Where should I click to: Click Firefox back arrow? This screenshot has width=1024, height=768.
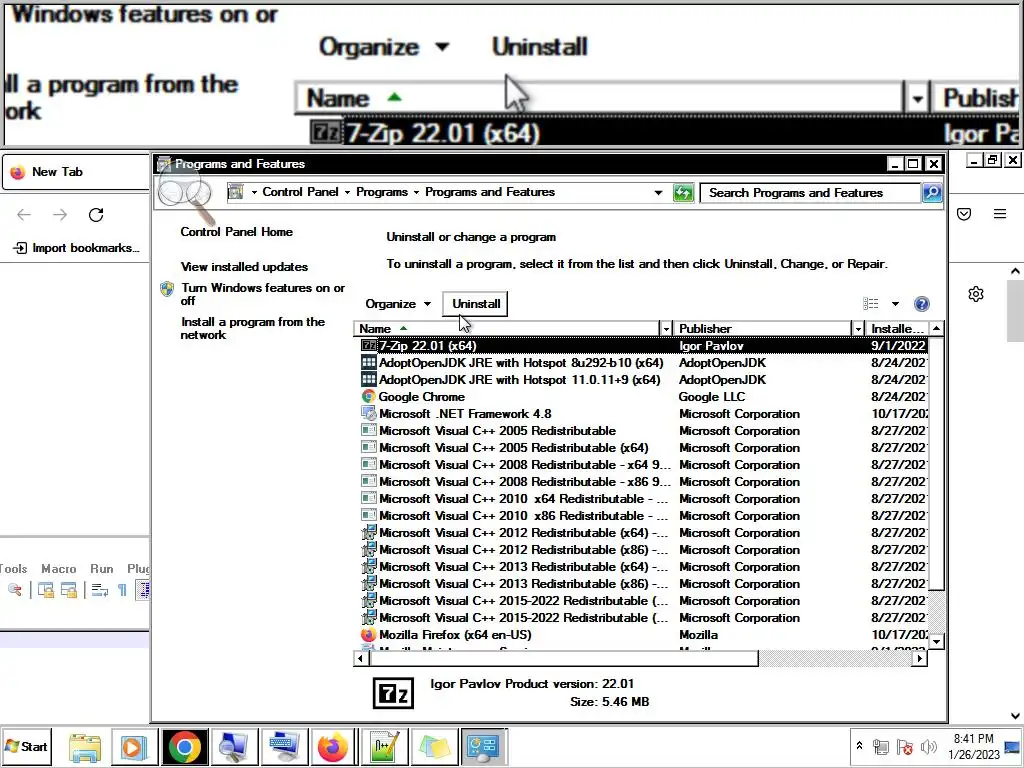(x=24, y=215)
